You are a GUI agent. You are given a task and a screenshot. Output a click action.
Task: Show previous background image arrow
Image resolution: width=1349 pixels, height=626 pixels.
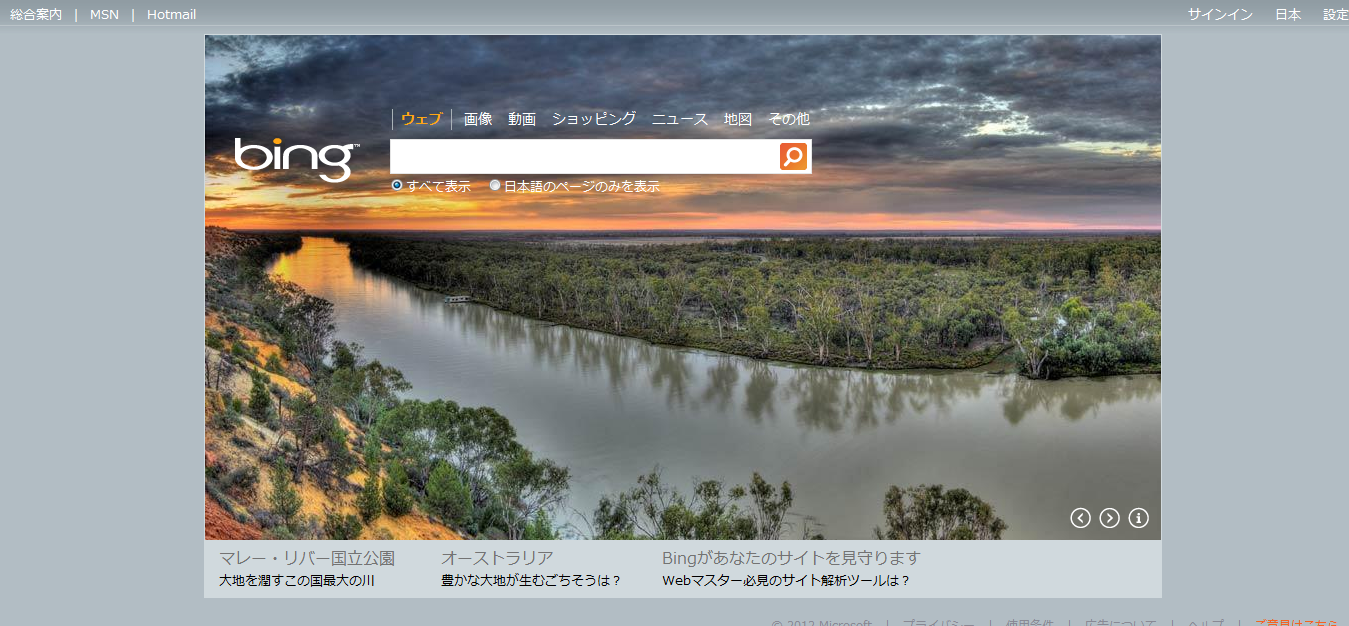point(1080,518)
